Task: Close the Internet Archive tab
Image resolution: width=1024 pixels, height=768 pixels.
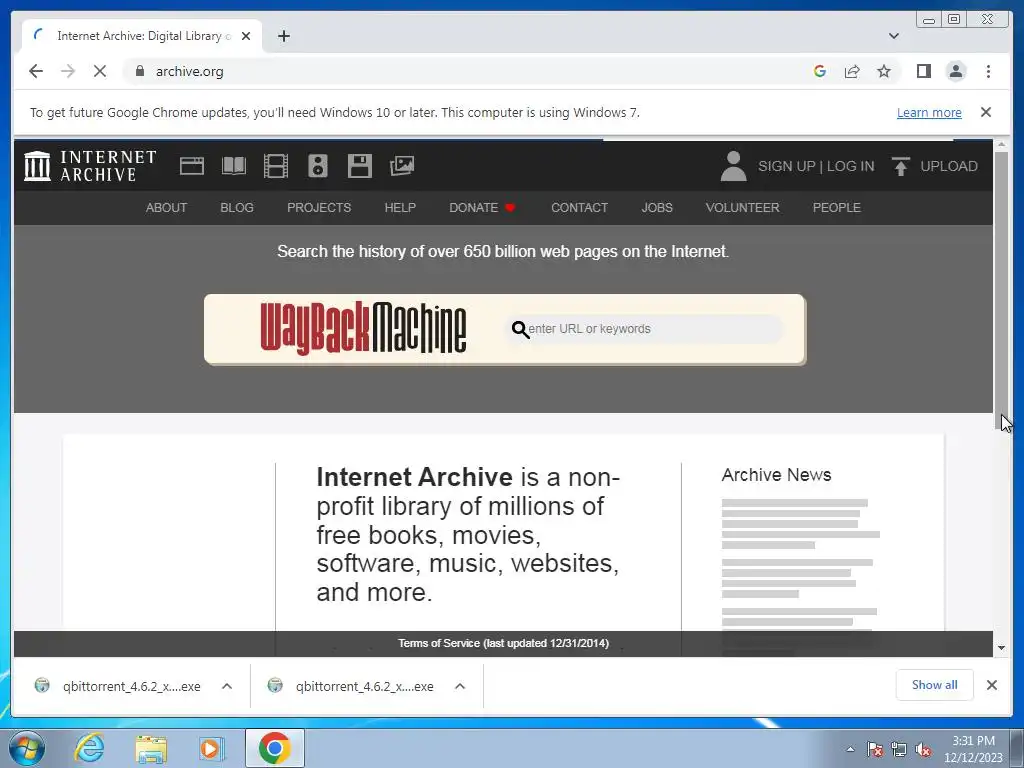Action: click(246, 36)
